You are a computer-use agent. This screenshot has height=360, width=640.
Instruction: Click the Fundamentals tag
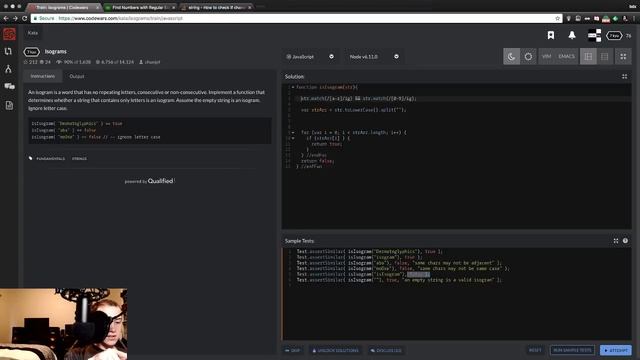[x=51, y=158]
